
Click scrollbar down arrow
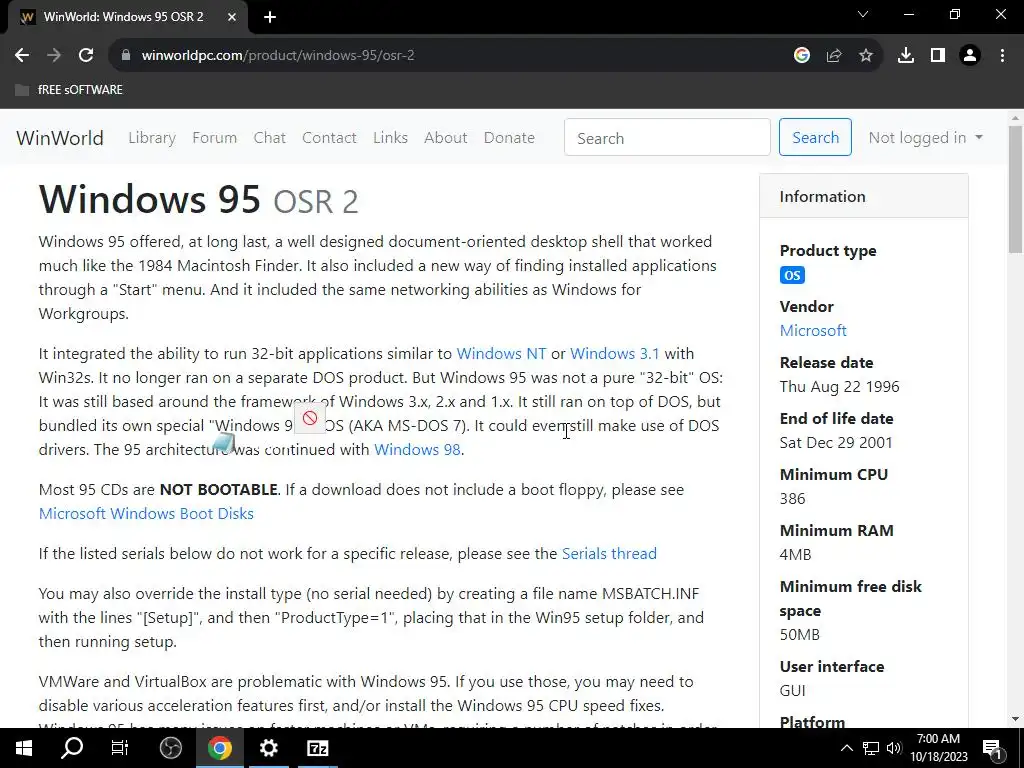(x=1015, y=719)
